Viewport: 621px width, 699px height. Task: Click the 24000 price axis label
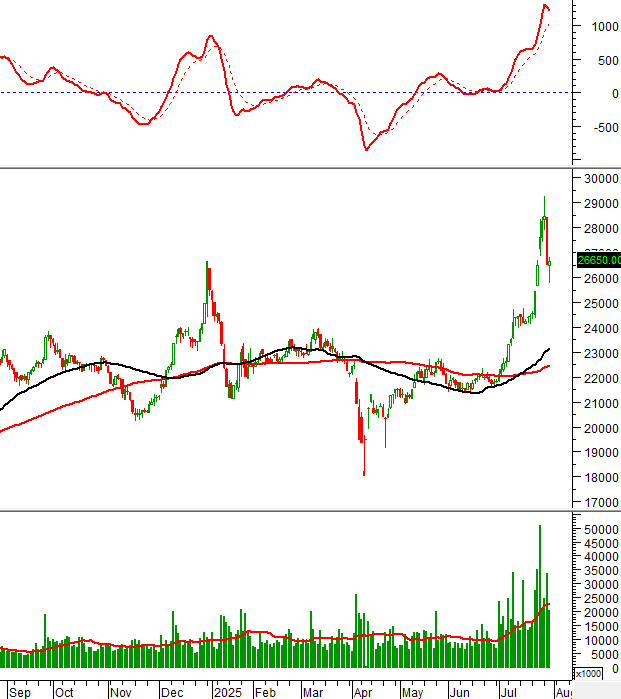(x=601, y=329)
